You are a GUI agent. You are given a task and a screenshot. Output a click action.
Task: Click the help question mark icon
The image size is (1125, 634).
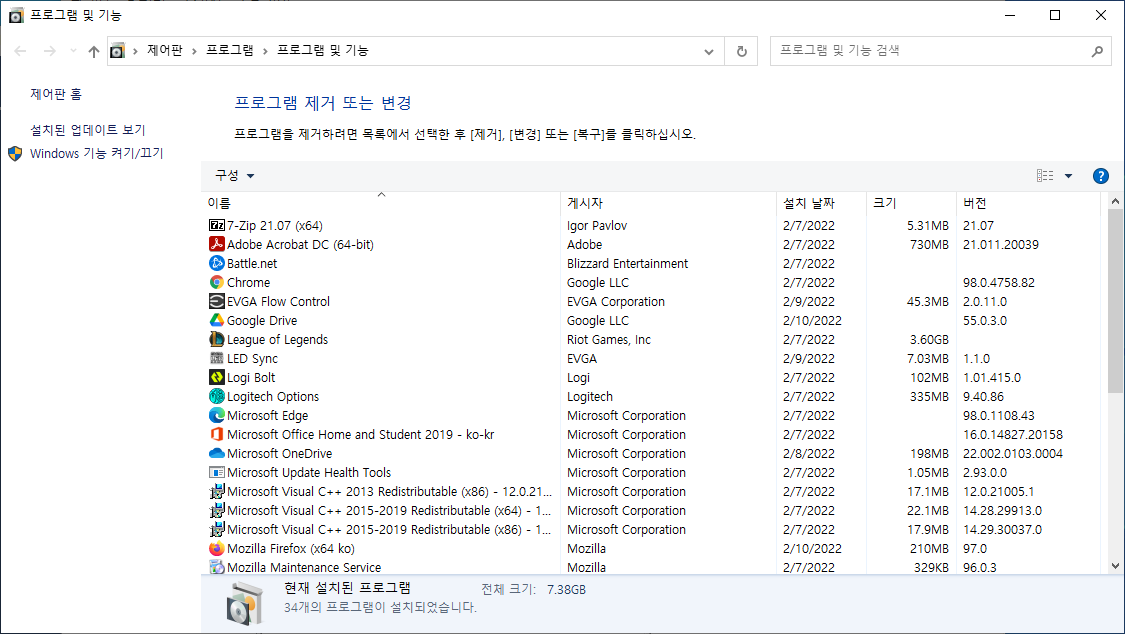[1101, 176]
